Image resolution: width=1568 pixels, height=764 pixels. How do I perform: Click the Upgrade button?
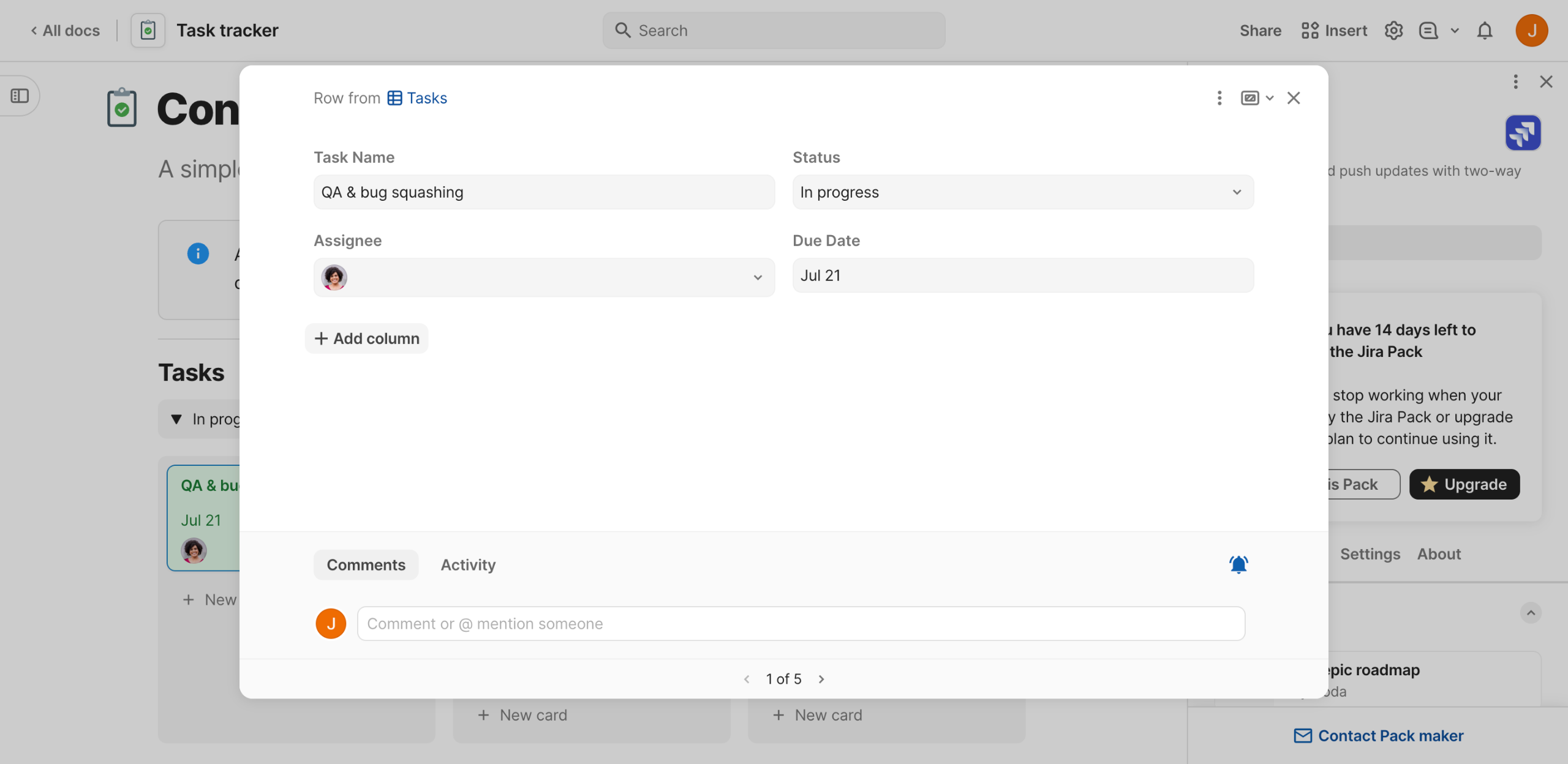1464,484
